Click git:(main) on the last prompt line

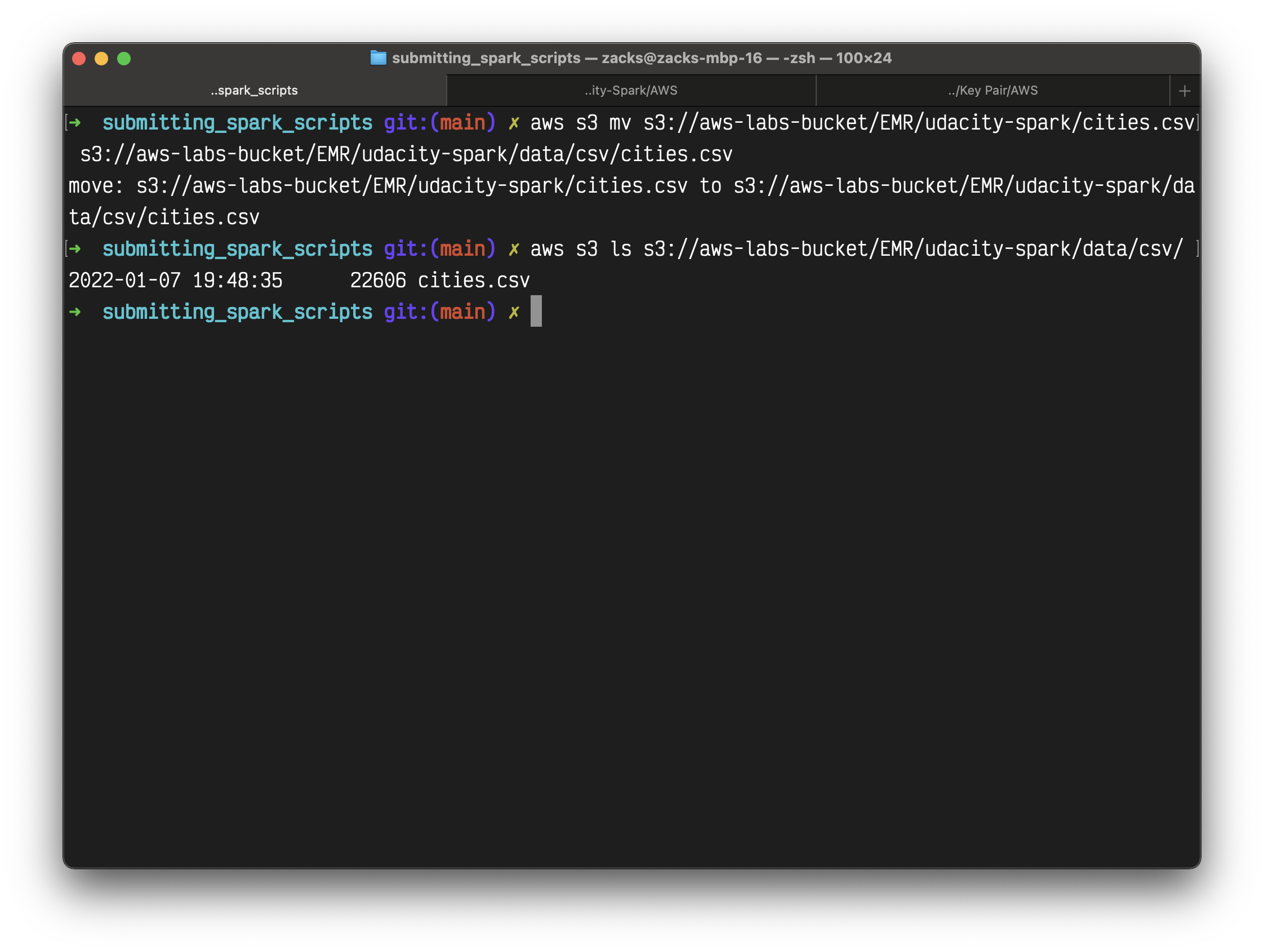pos(439,312)
